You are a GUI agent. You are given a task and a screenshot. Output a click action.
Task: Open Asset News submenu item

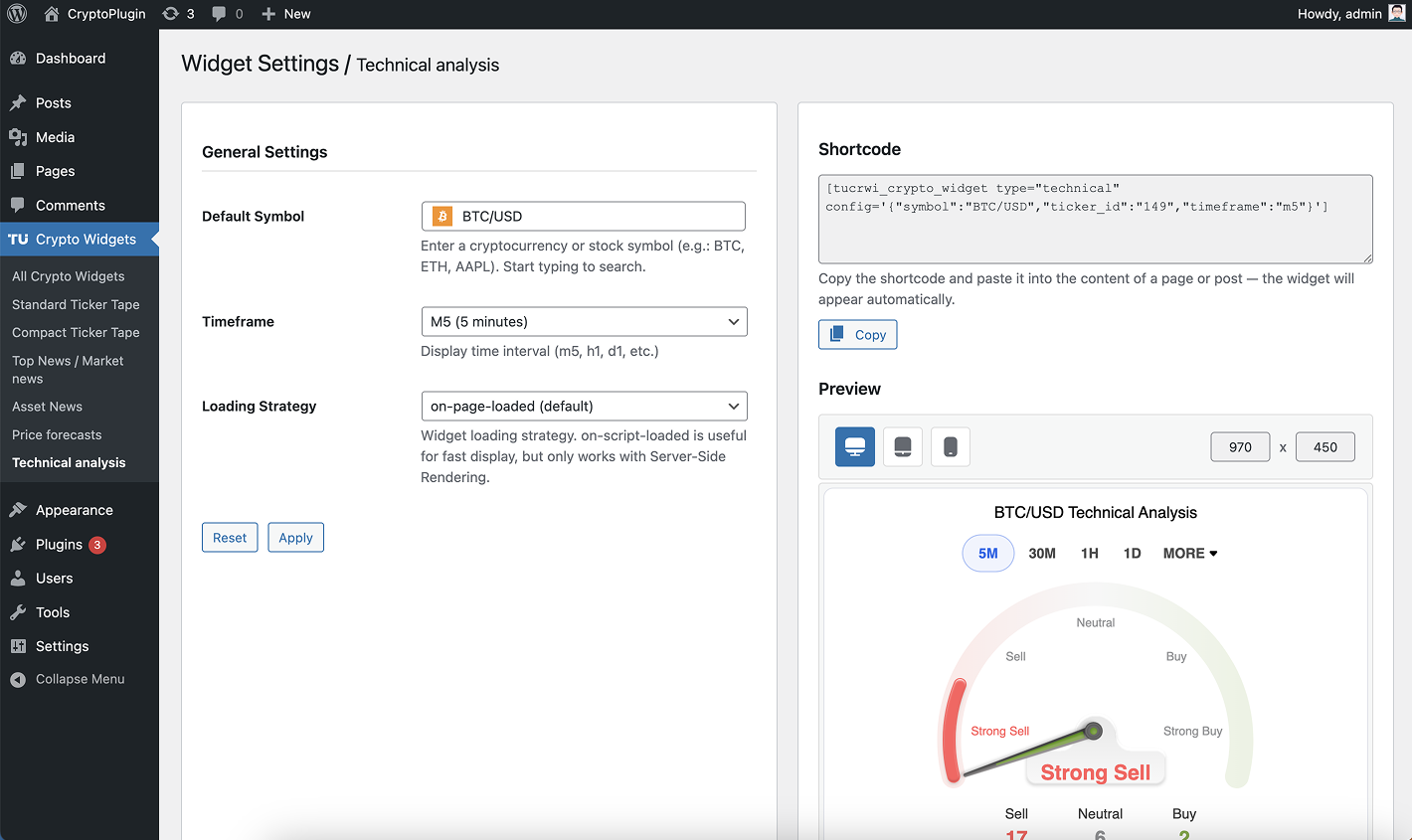(47, 407)
